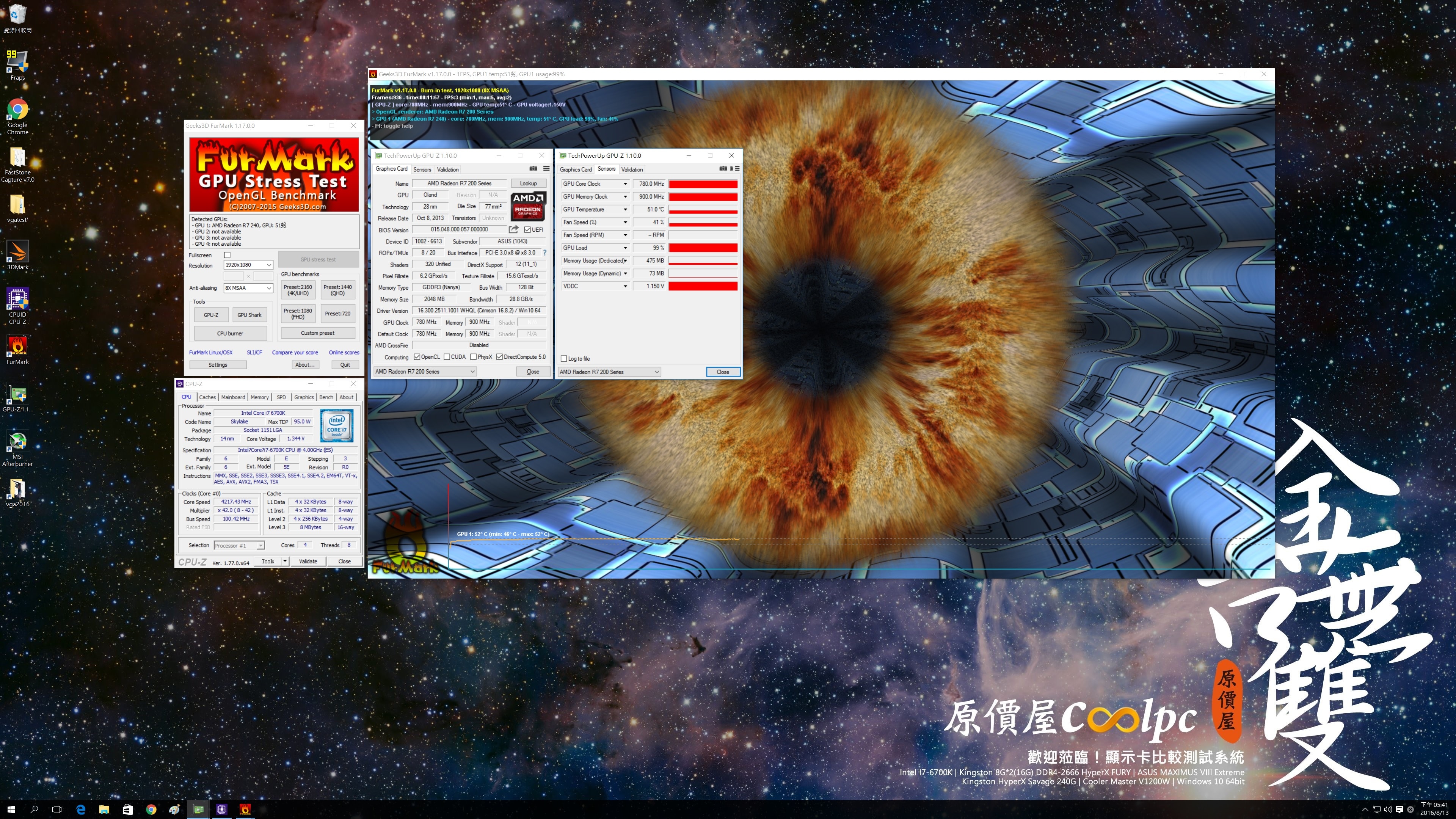1456x819 pixels.
Task: Click the custom width field beside Resolution
Action: (x=234, y=276)
